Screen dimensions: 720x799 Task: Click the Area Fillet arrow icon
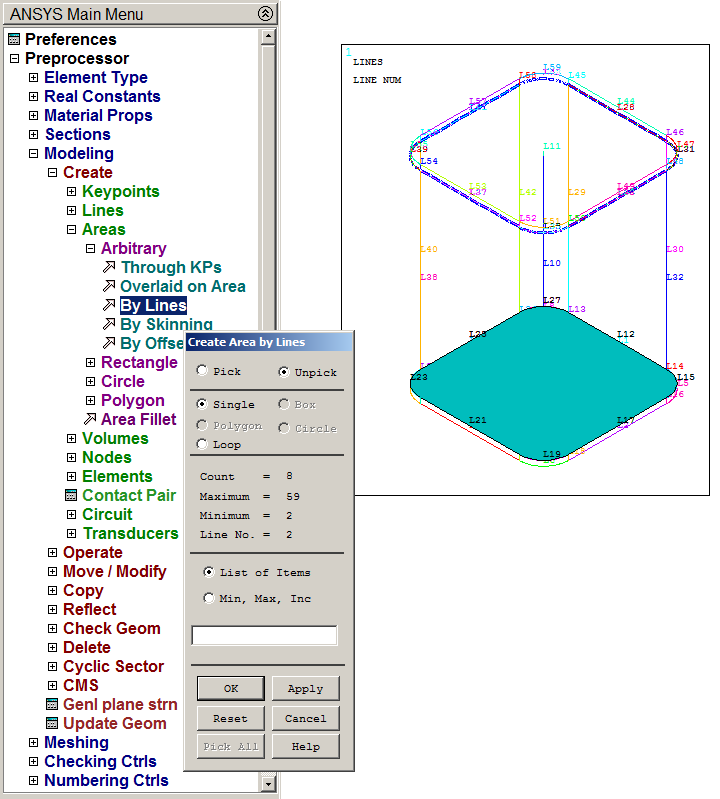(x=90, y=419)
